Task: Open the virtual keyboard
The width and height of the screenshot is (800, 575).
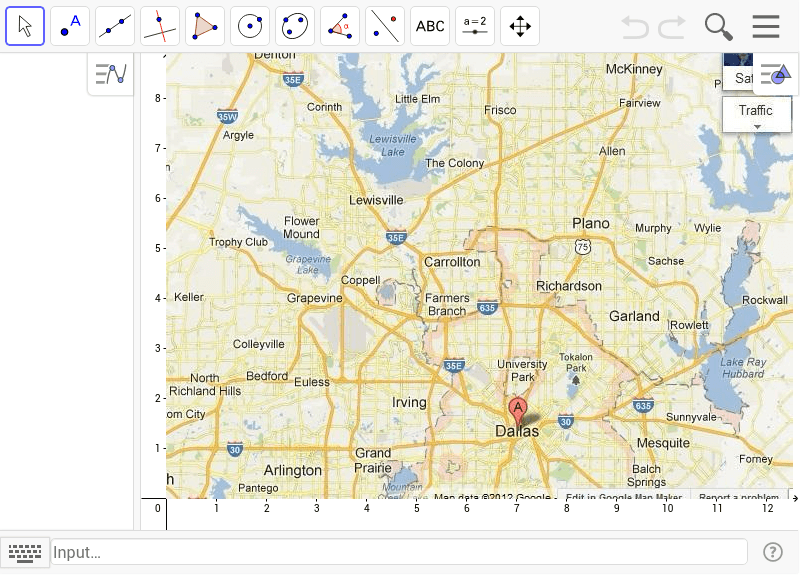Action: [25, 553]
